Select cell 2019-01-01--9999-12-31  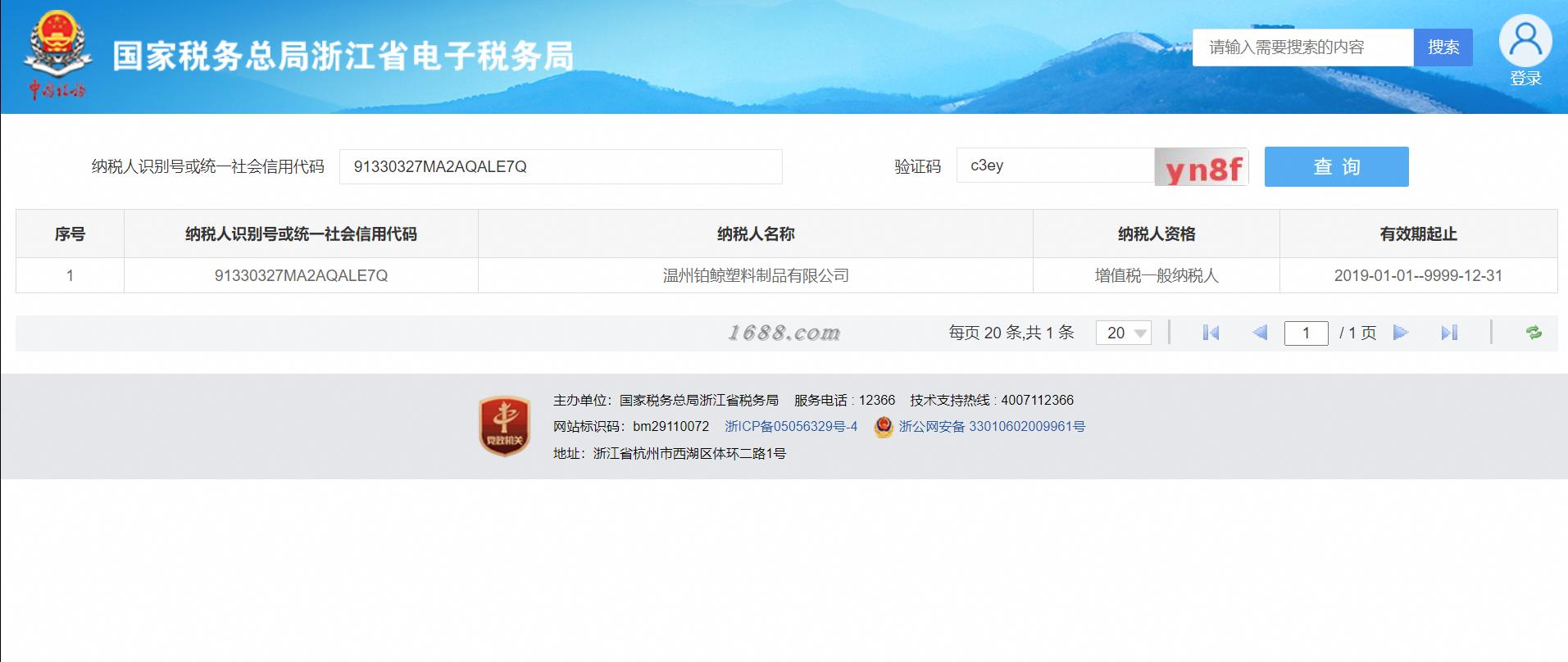click(x=1418, y=276)
